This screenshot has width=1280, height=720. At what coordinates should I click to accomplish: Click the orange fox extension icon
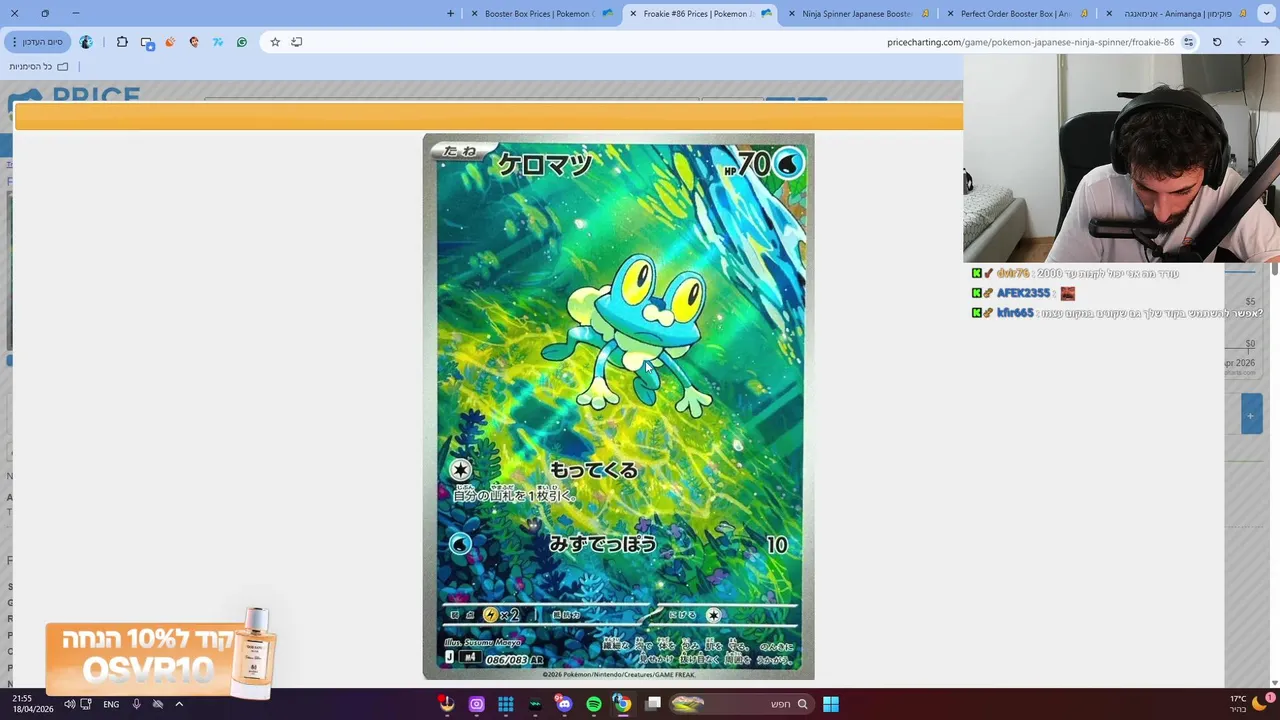tap(170, 42)
